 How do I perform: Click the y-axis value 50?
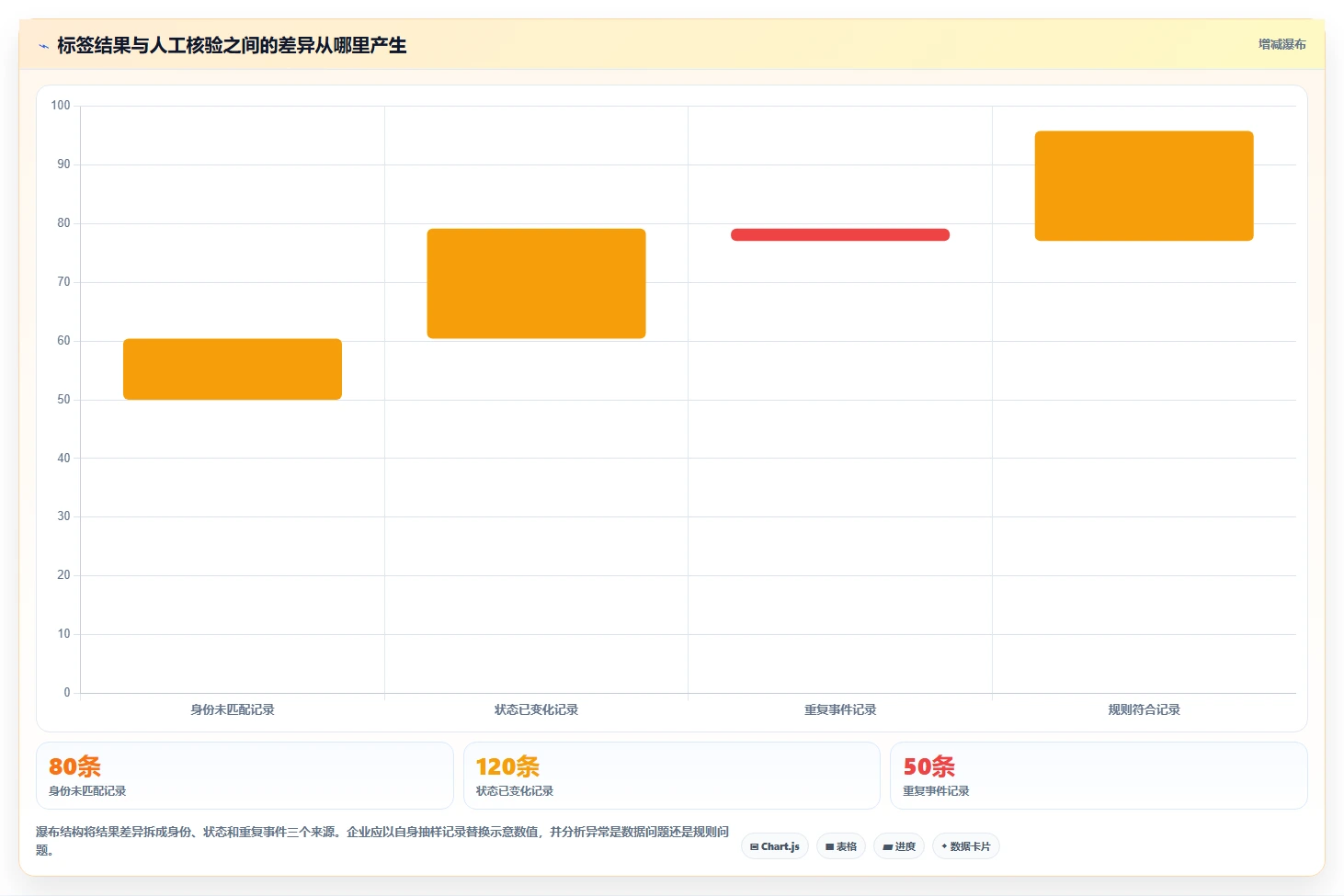[x=63, y=400]
